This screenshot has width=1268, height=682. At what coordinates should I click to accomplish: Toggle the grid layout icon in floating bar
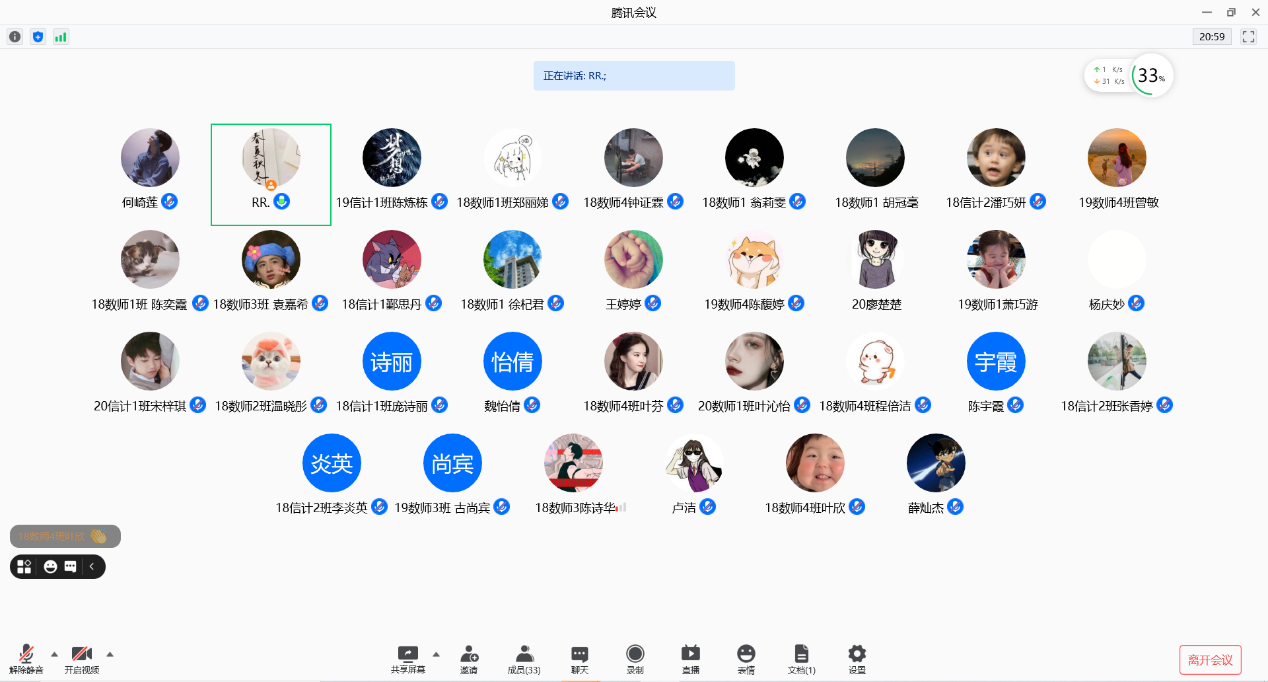tap(25, 567)
